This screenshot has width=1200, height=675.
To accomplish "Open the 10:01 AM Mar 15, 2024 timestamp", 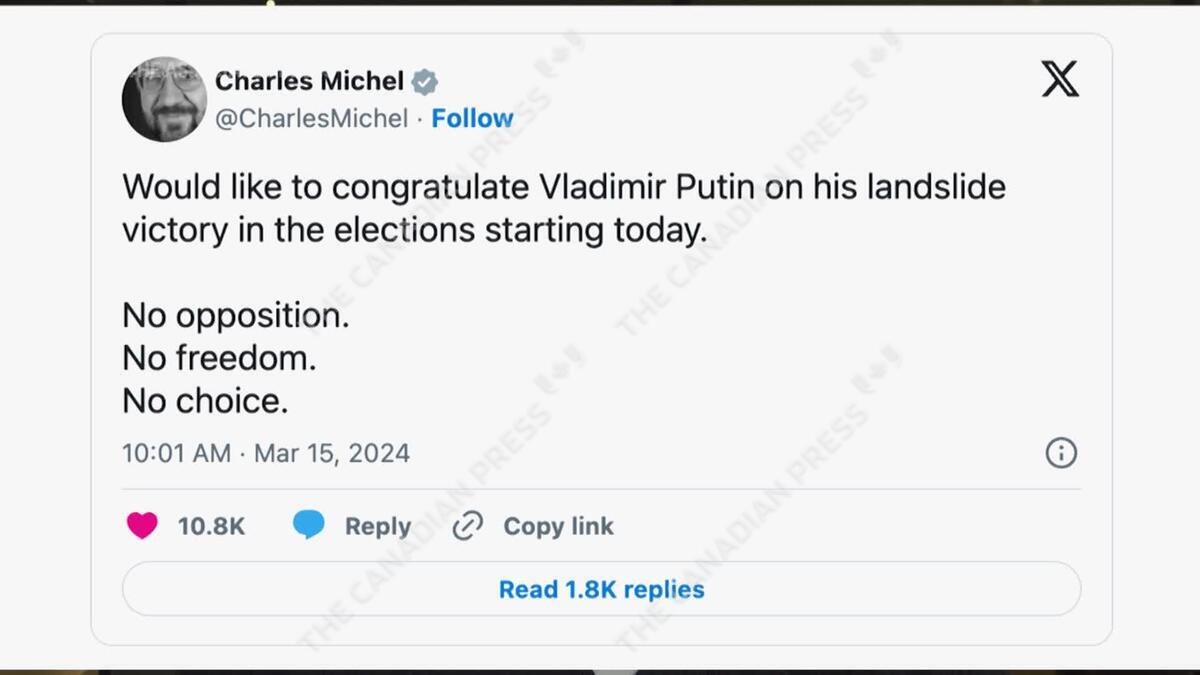I will click(266, 453).
